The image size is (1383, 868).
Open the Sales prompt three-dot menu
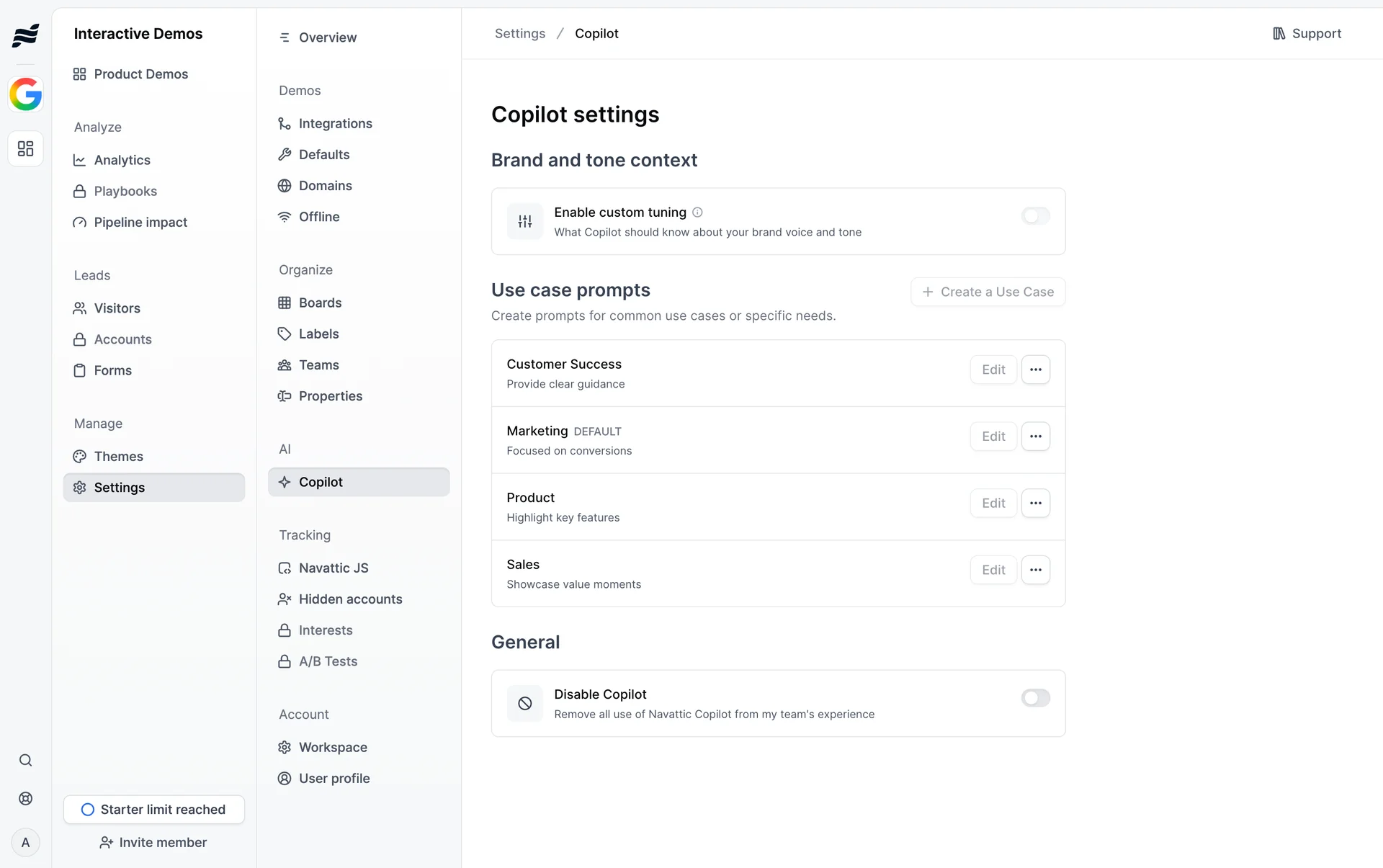point(1035,570)
